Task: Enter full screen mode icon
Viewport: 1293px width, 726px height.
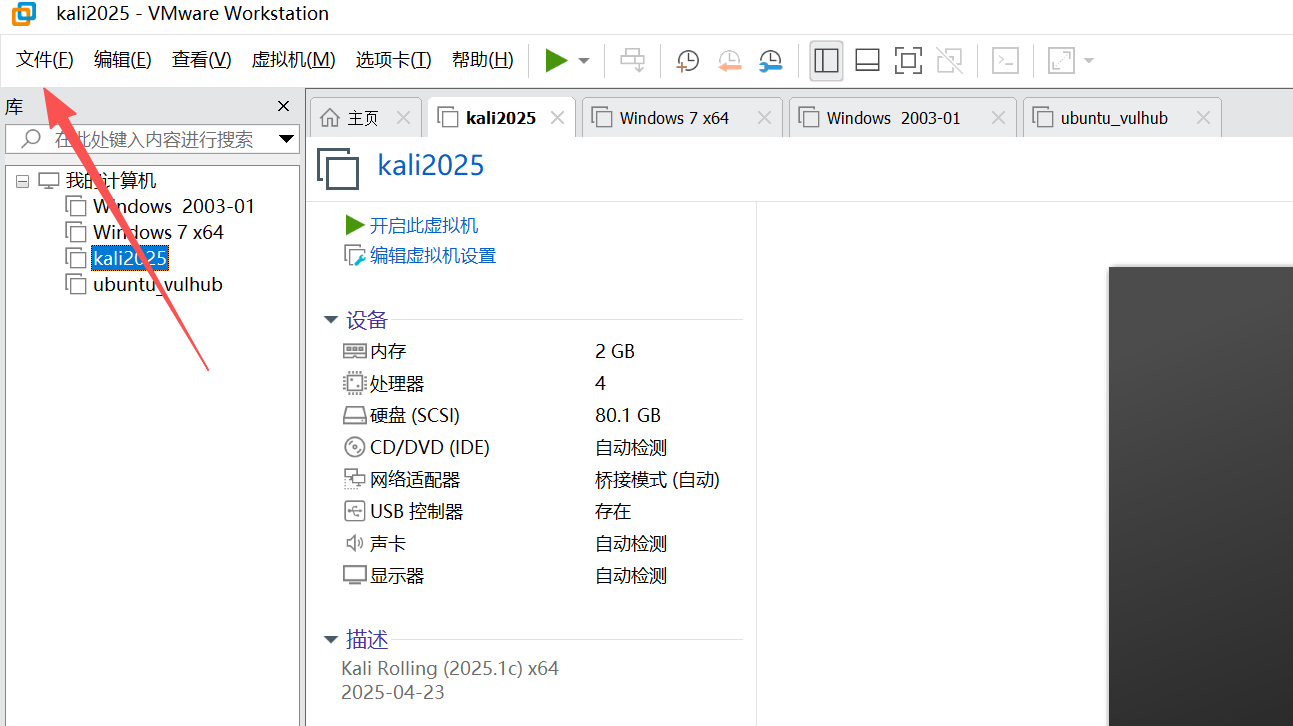Action: (x=908, y=60)
